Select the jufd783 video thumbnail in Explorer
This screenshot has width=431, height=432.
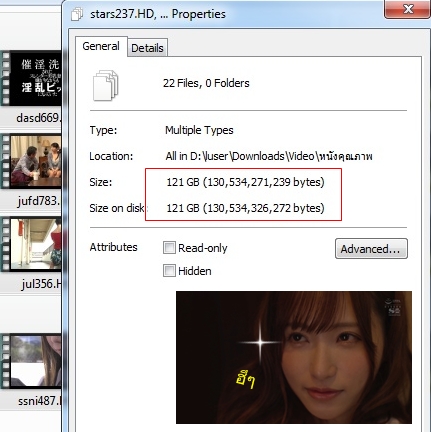[31, 161]
